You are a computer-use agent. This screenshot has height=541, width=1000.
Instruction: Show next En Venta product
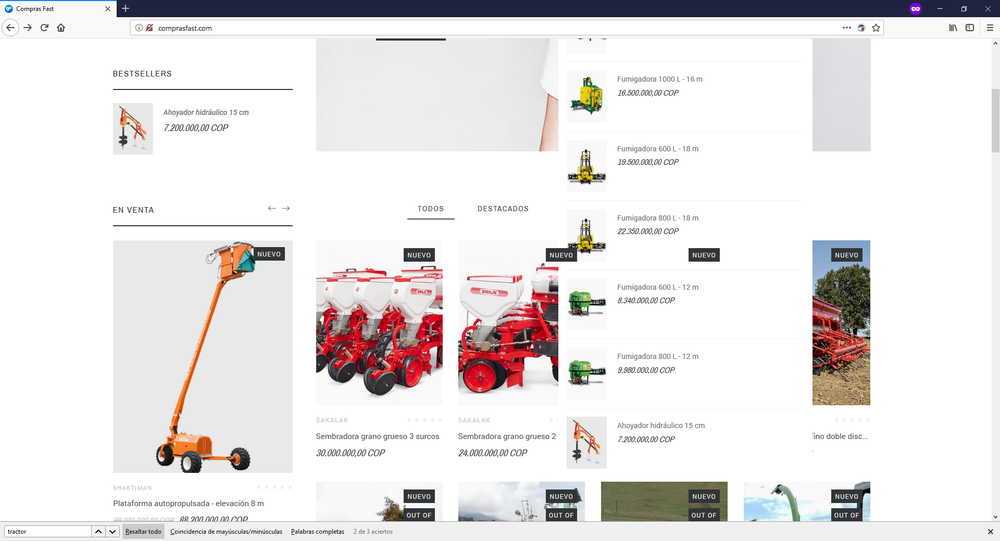(x=286, y=209)
